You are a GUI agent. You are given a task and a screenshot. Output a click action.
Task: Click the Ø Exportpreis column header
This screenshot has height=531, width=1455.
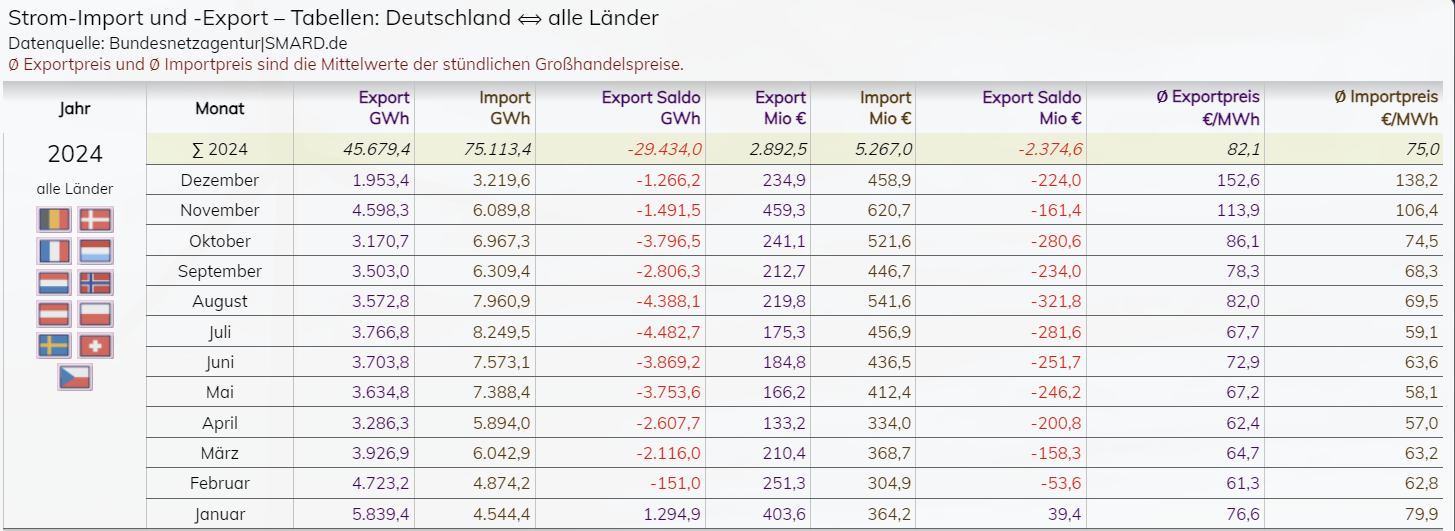pos(1207,107)
